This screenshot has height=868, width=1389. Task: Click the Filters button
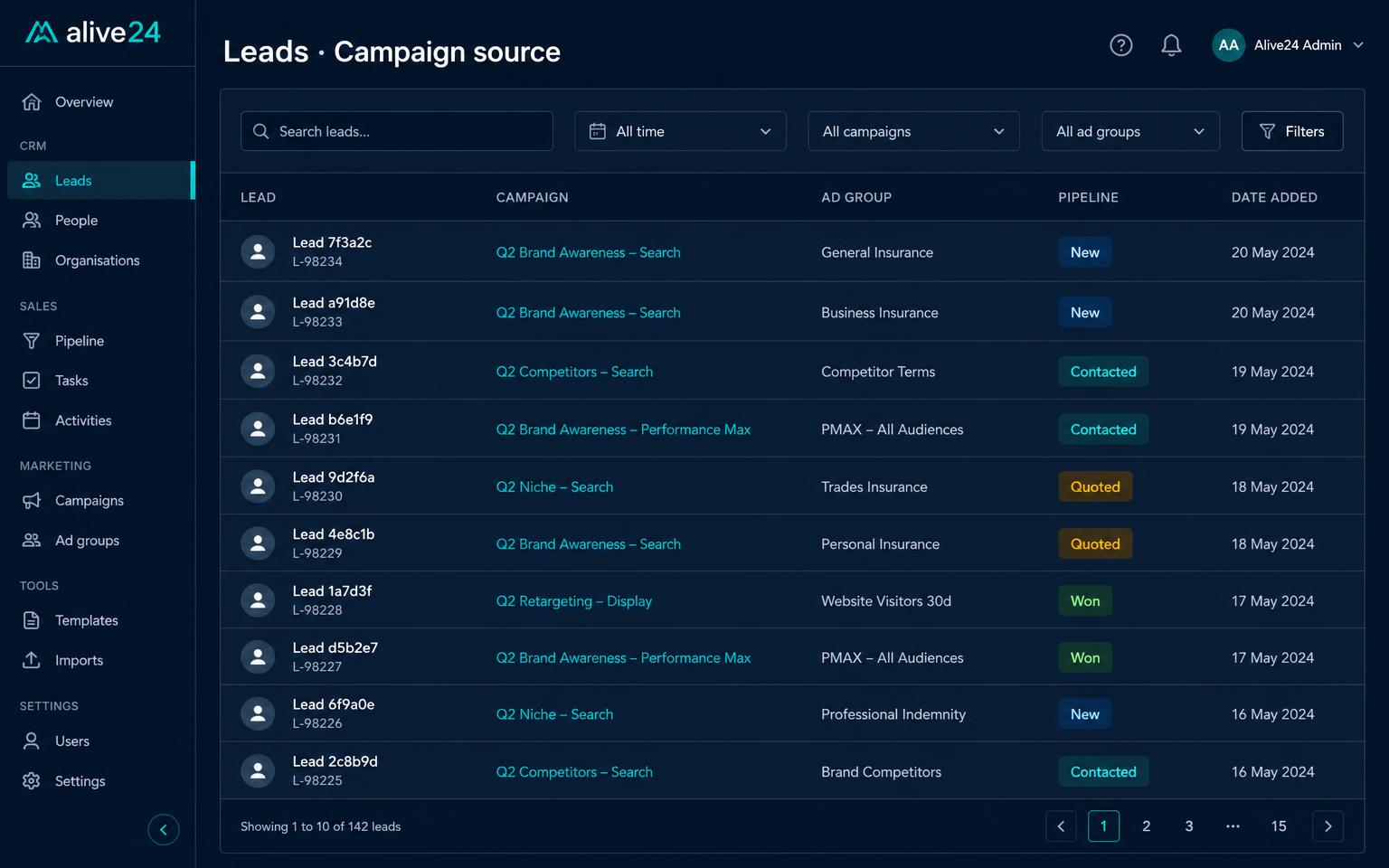(x=1292, y=131)
